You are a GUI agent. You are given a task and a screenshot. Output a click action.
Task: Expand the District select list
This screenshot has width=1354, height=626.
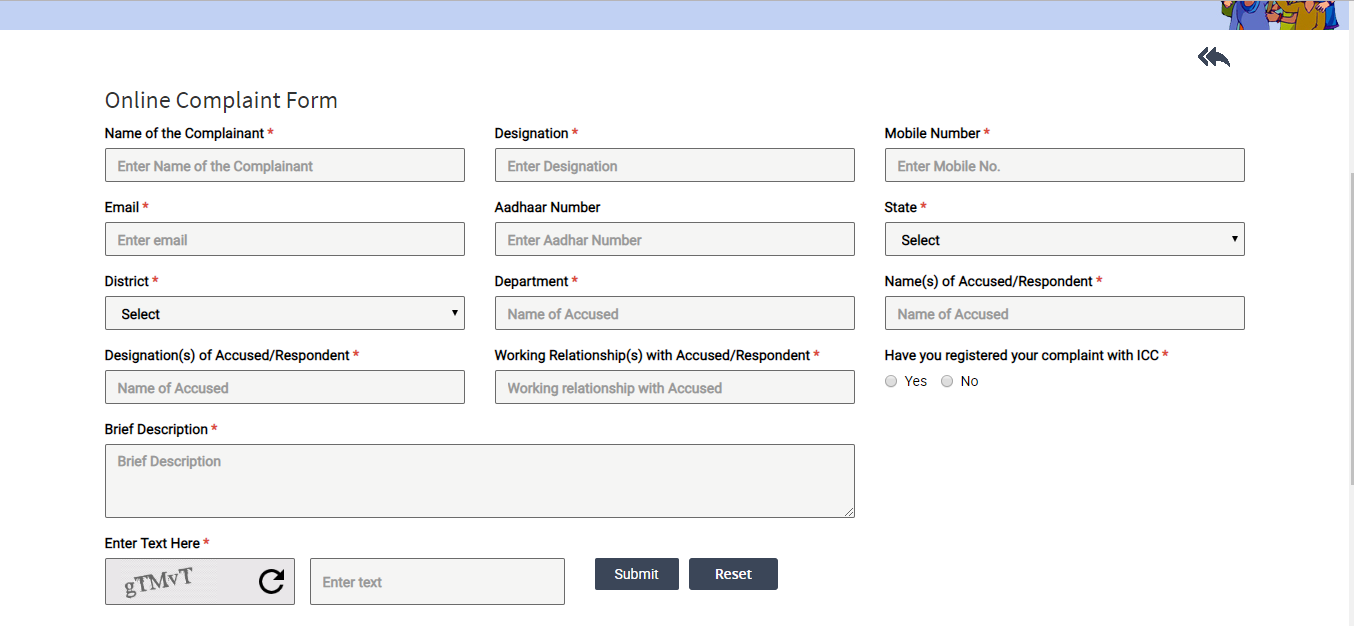pos(284,314)
